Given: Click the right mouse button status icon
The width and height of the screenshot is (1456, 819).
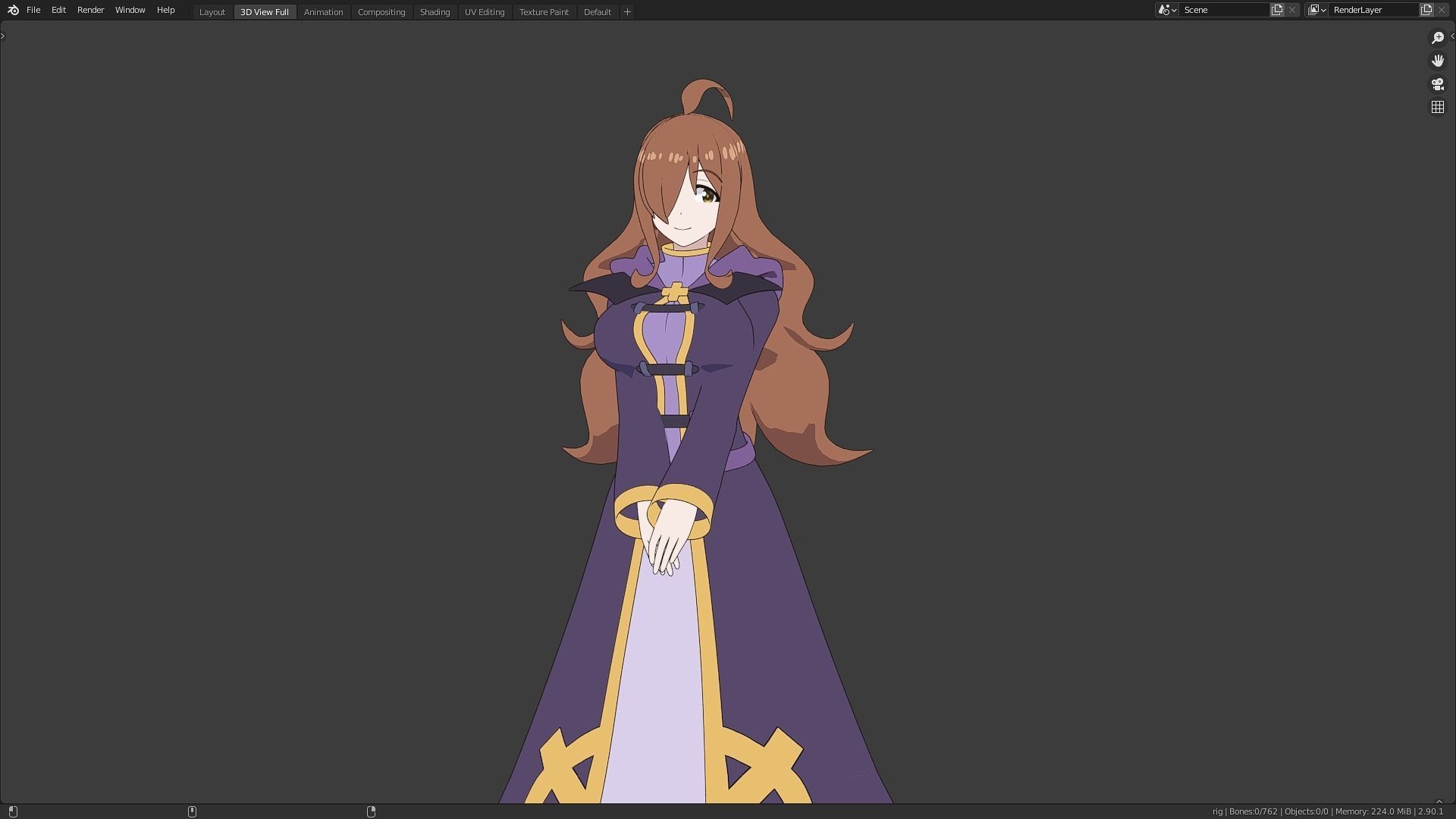Looking at the screenshot, I should click(371, 811).
